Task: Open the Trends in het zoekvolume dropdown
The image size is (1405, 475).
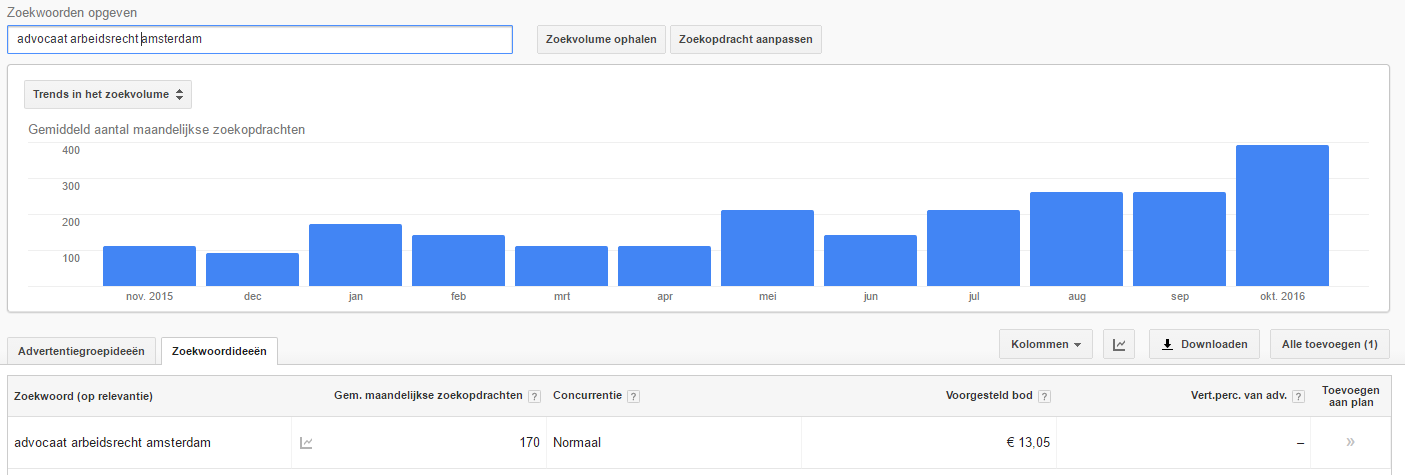Action: point(108,94)
